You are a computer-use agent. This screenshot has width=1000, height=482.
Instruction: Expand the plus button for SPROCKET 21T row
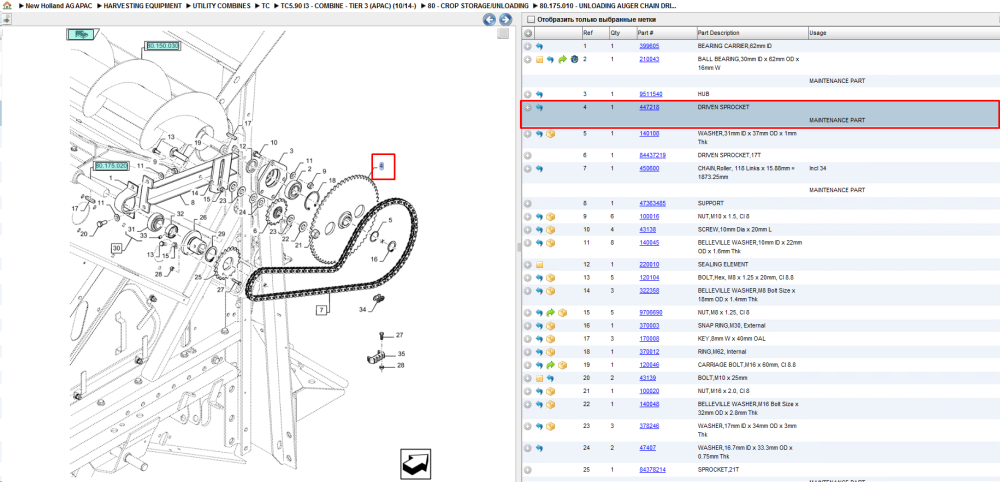527,469
